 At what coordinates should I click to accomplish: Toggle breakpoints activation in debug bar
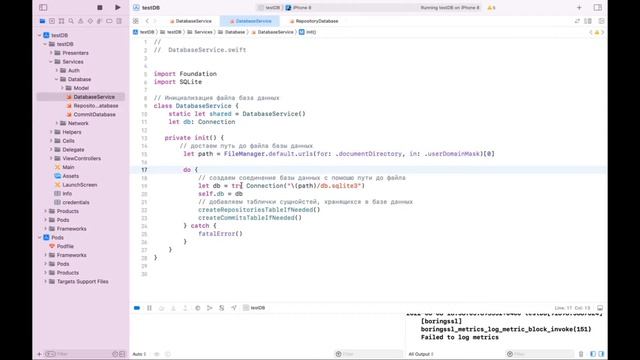point(137,308)
